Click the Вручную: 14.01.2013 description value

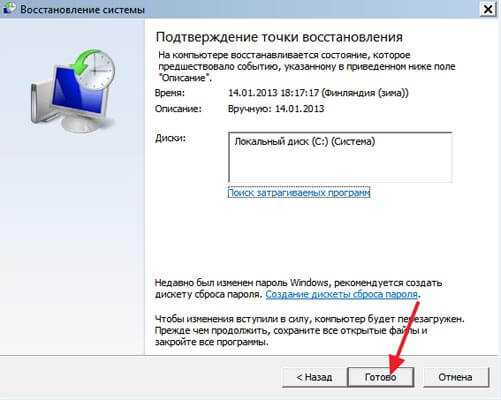(x=276, y=109)
